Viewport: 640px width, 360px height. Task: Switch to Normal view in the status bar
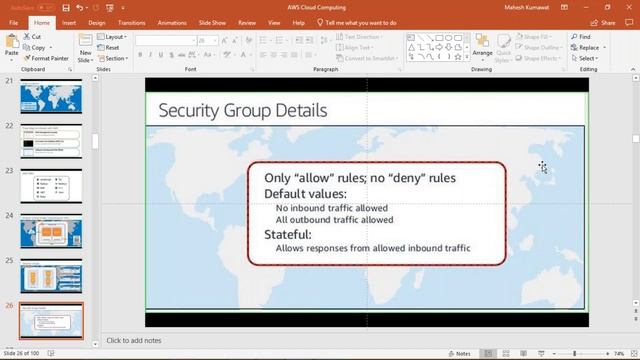point(488,353)
